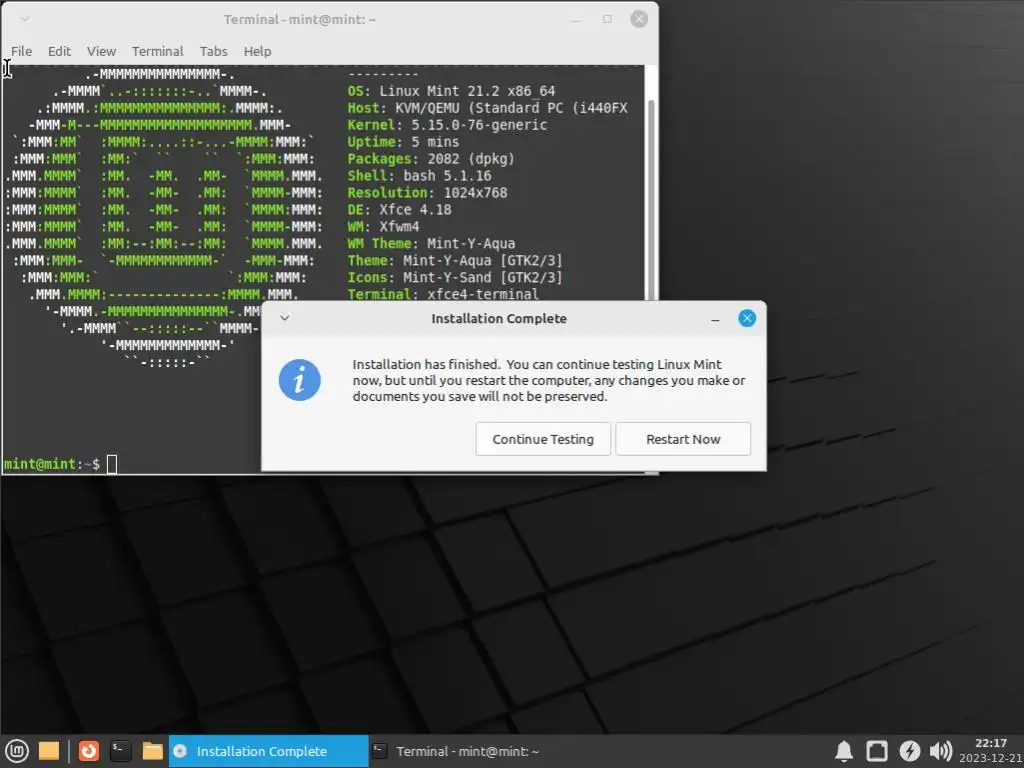This screenshot has height=768, width=1024.
Task: Close the Terminal window
Action: pos(639,19)
